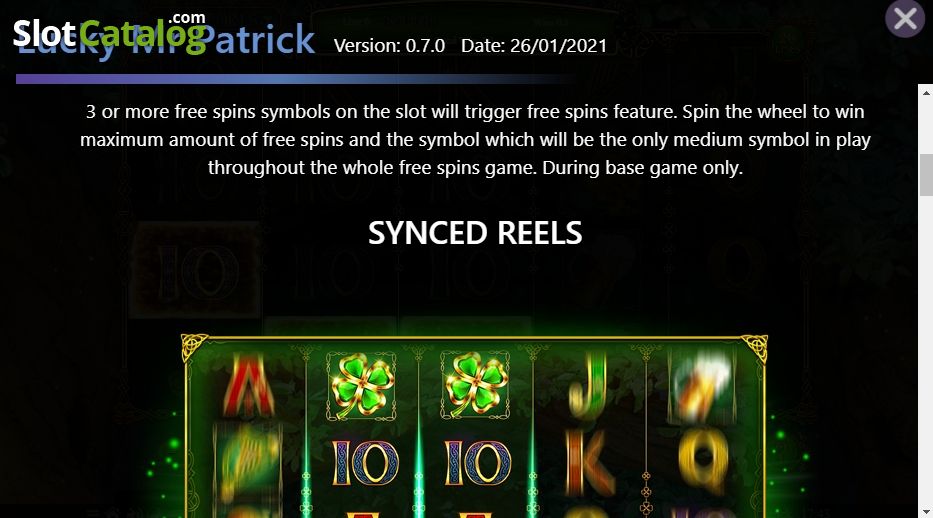The image size is (933, 518).
Task: Click the scrollbar up arrow
Action: [926, 93]
